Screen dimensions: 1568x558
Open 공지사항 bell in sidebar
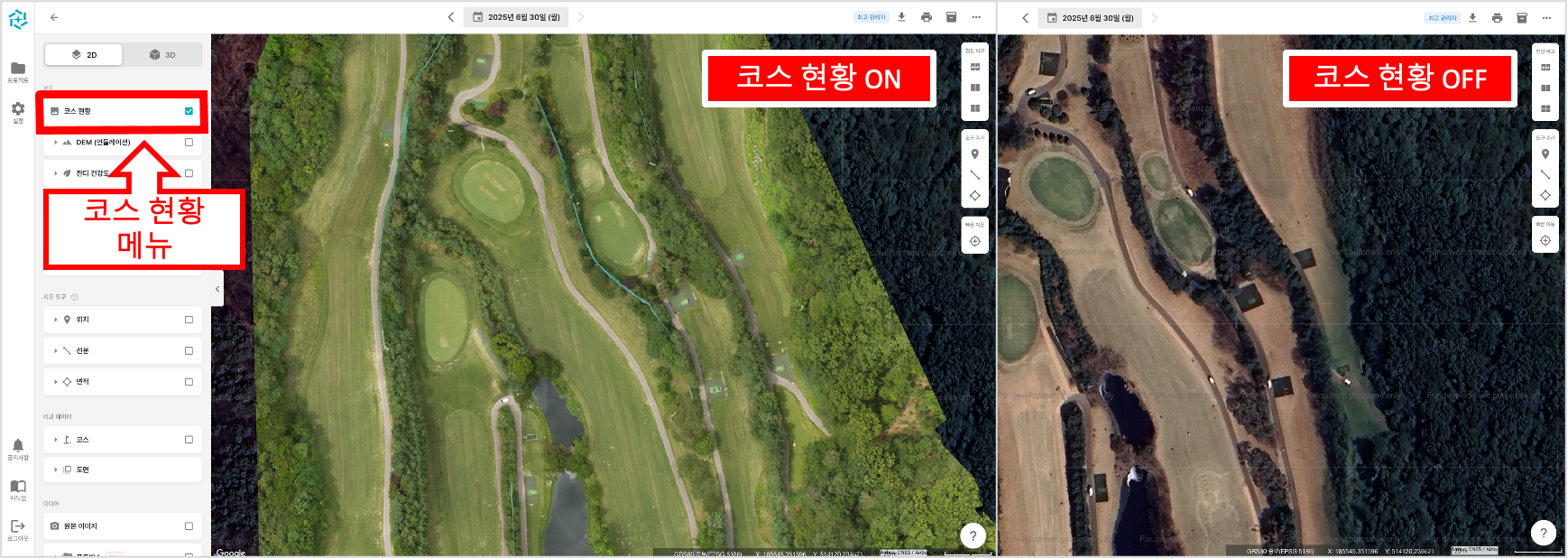click(x=18, y=445)
